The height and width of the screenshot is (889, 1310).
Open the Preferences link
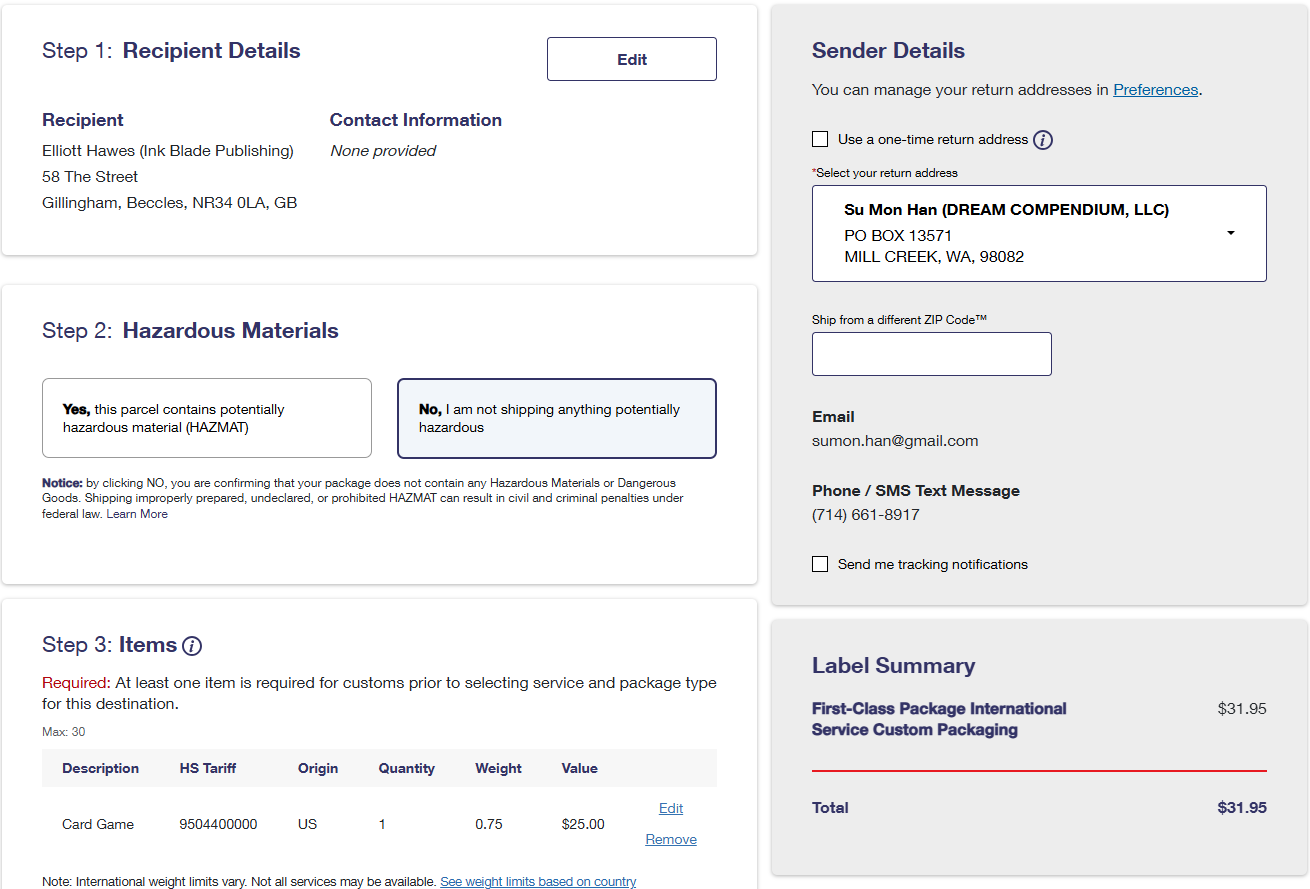1155,90
